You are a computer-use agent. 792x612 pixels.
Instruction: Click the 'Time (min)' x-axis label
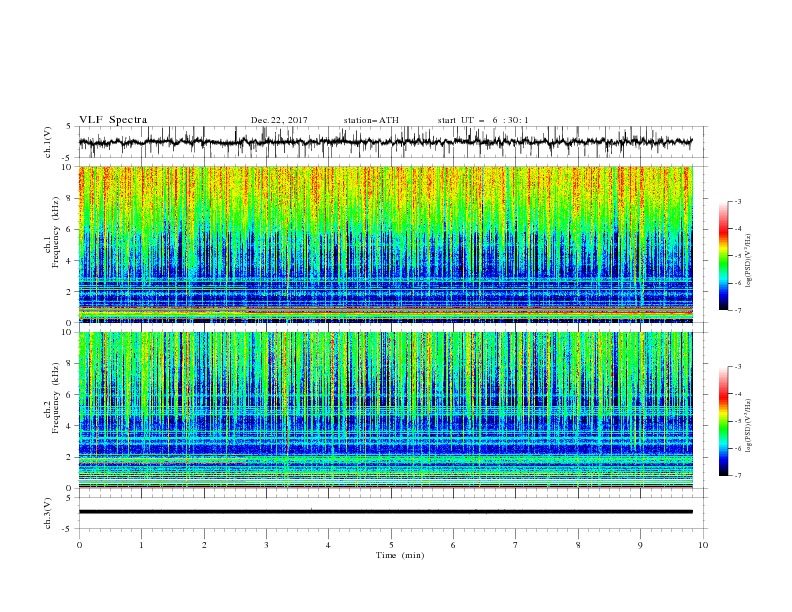(x=400, y=555)
